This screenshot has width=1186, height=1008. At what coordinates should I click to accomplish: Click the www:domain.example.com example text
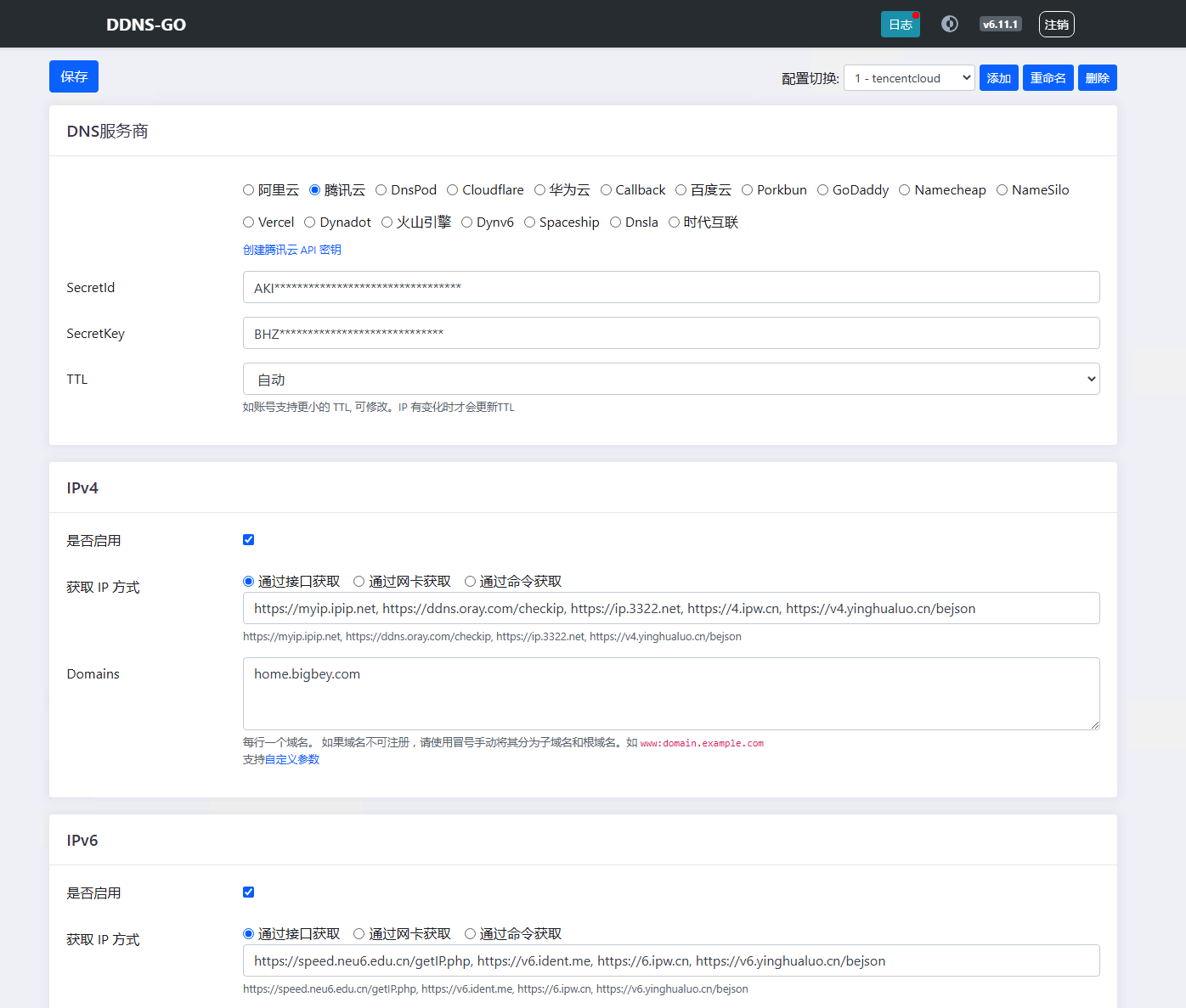click(702, 743)
